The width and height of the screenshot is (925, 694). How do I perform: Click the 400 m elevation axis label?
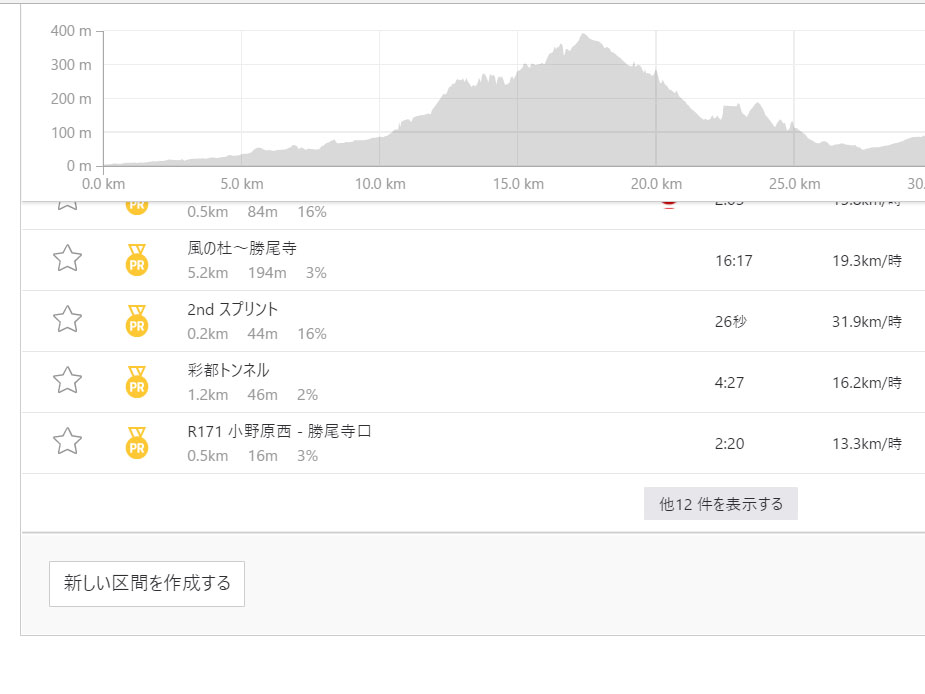(x=71, y=31)
